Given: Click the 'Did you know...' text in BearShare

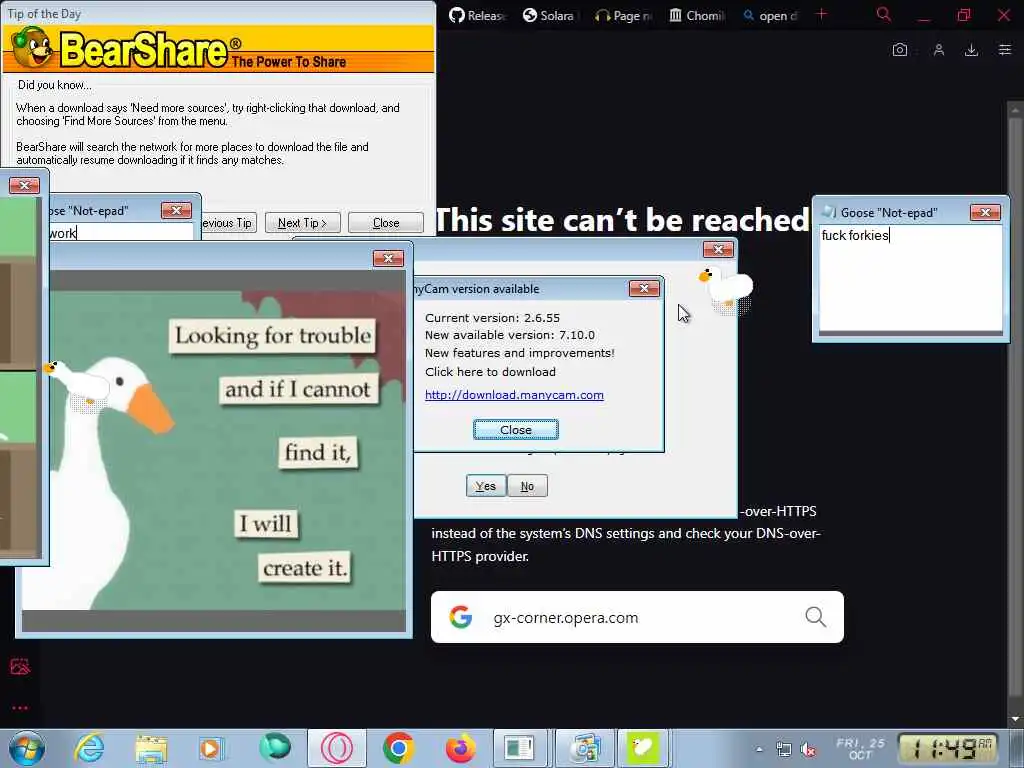Looking at the screenshot, I should (x=55, y=85).
